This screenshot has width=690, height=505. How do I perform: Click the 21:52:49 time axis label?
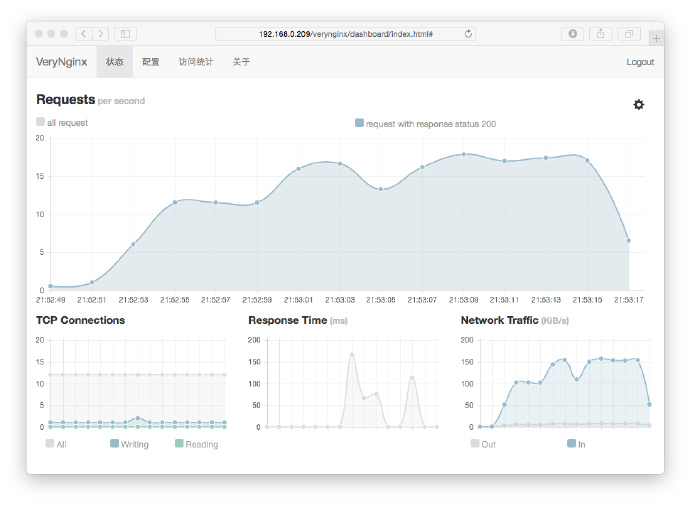51,300
